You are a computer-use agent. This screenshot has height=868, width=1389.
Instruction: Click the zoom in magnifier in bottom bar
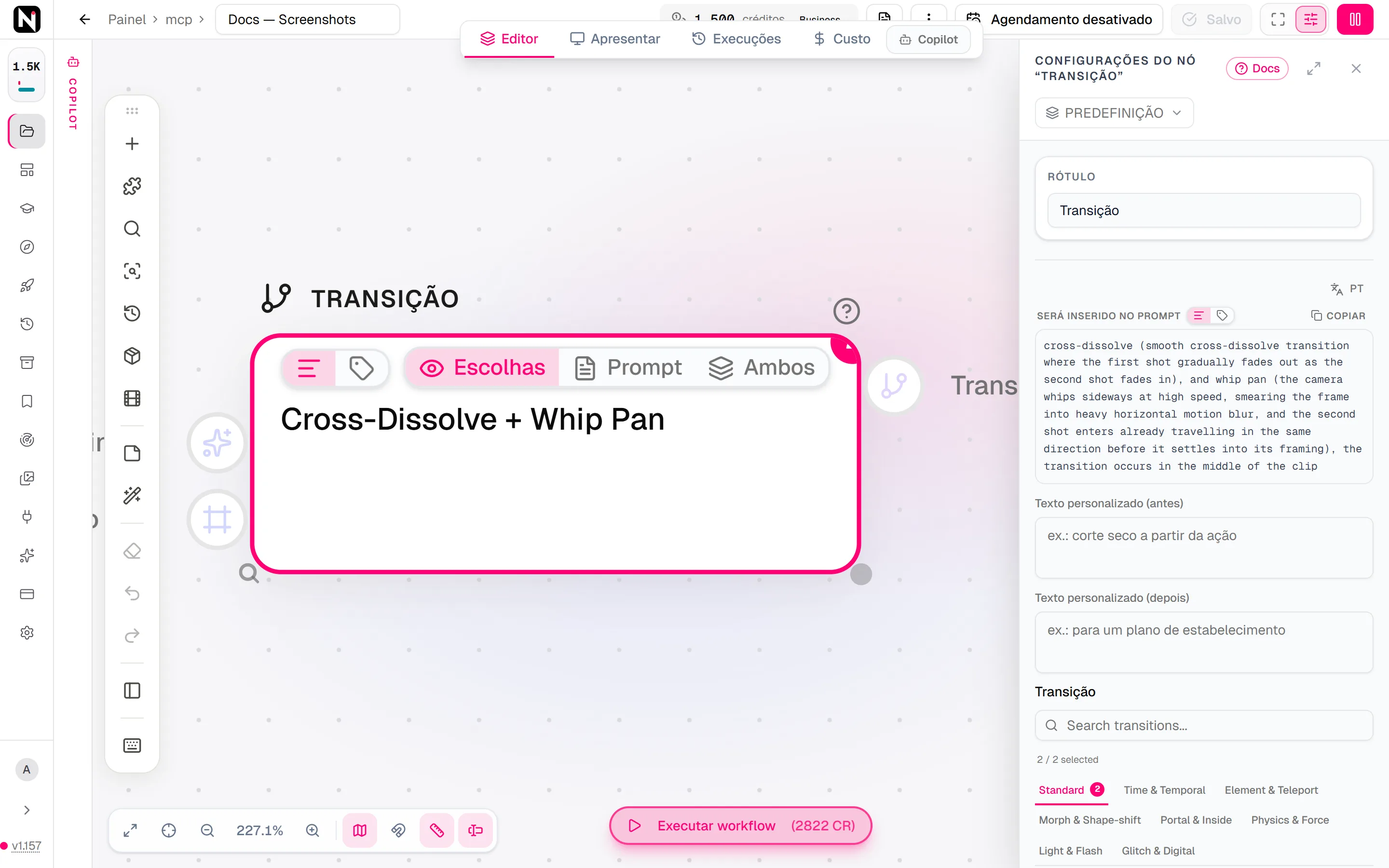click(312, 830)
